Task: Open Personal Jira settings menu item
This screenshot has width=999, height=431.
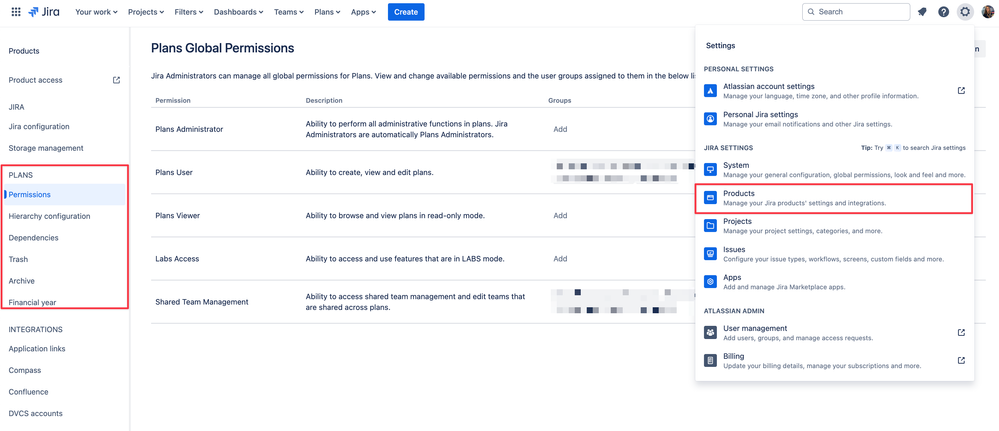Action: pyautogui.click(x=835, y=119)
